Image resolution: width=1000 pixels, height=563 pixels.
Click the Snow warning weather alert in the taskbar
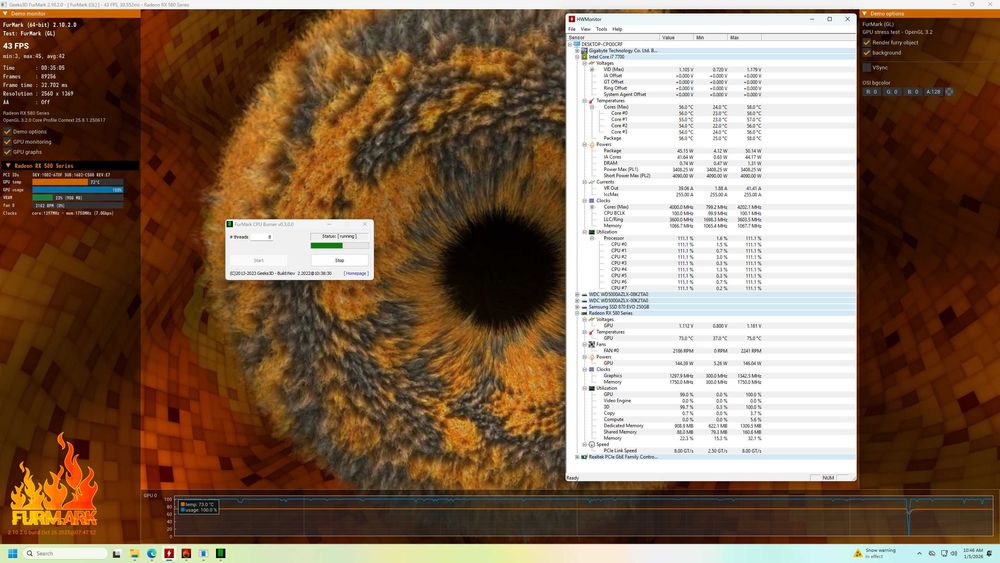pyautogui.click(x=874, y=553)
